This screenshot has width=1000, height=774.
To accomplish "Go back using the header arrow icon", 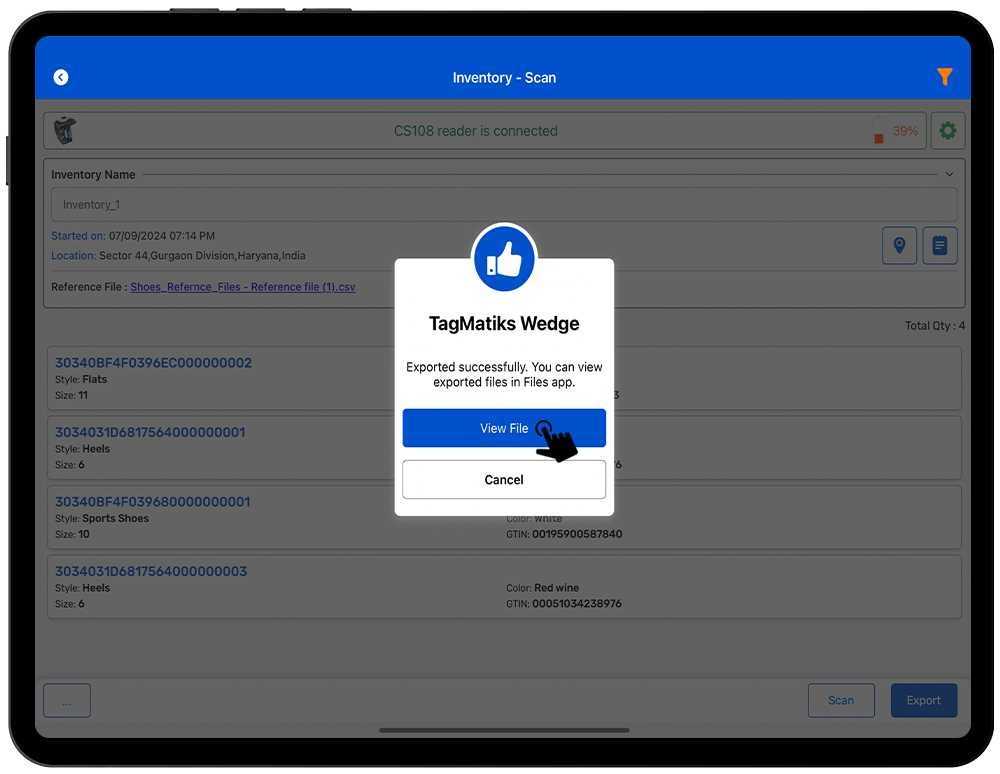I will click(61, 77).
